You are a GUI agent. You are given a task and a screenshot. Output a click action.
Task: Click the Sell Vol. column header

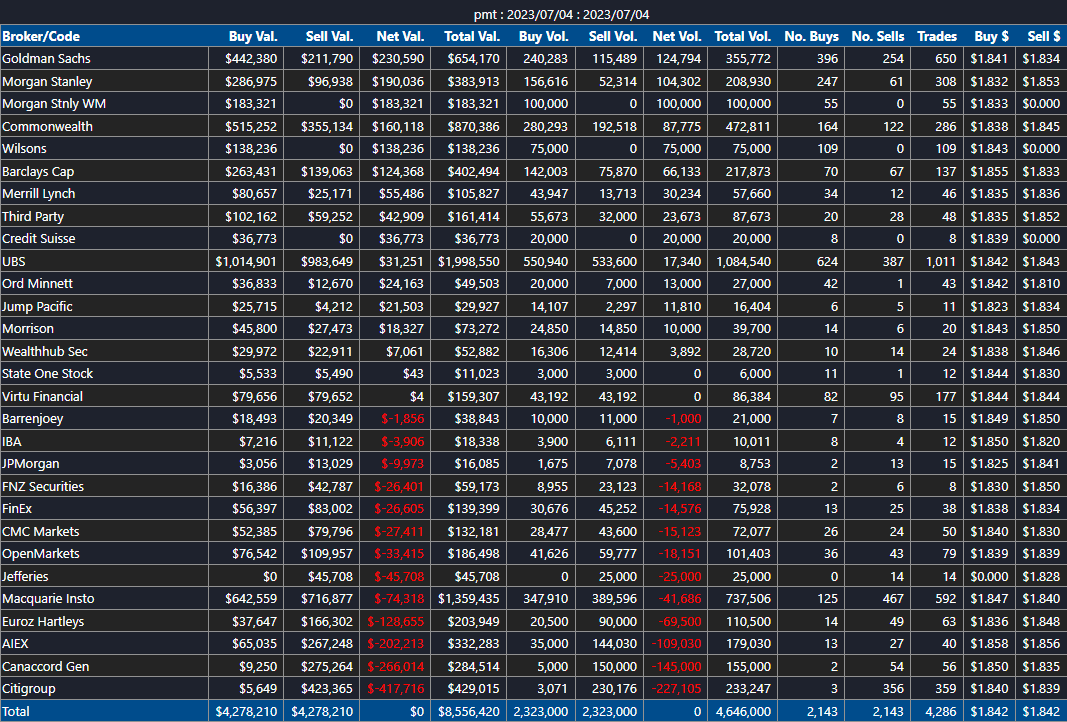pyautogui.click(x=613, y=37)
